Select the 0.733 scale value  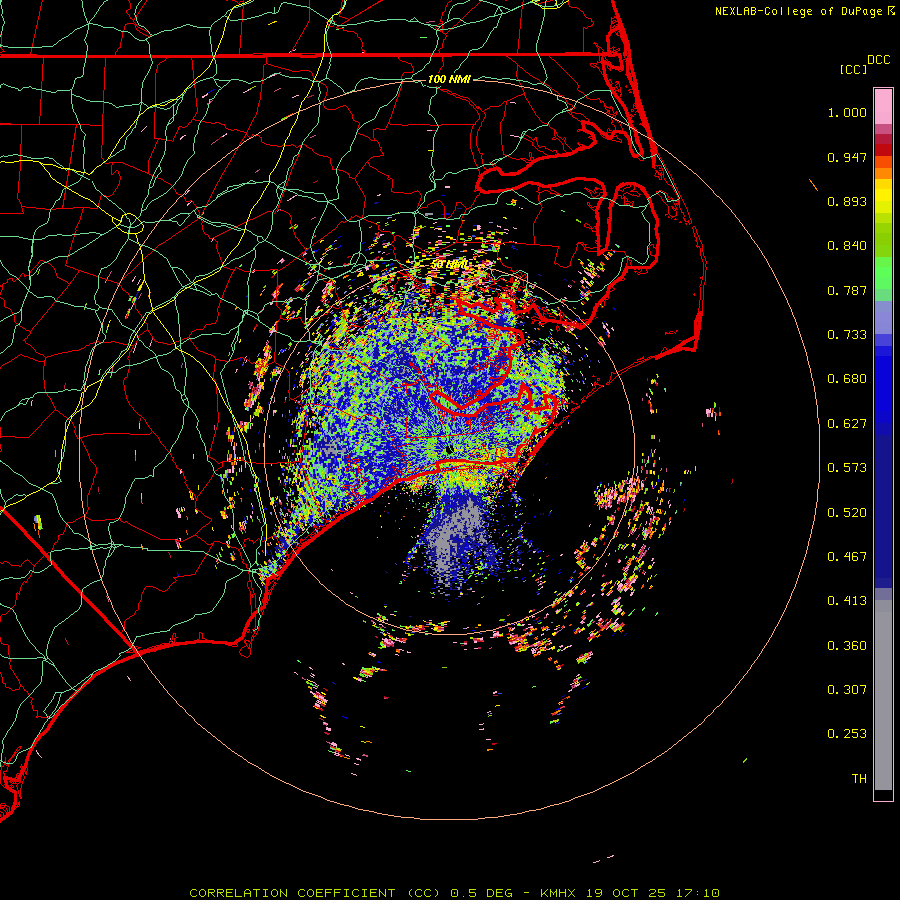[x=847, y=335]
